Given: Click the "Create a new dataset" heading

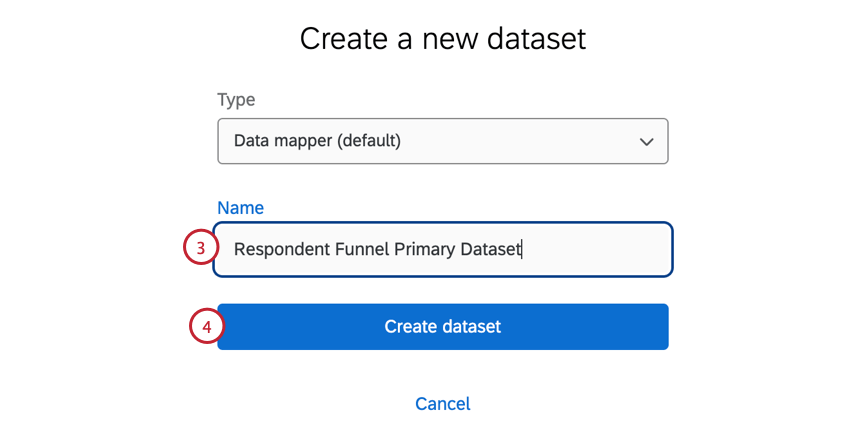Looking at the screenshot, I should point(442,39).
